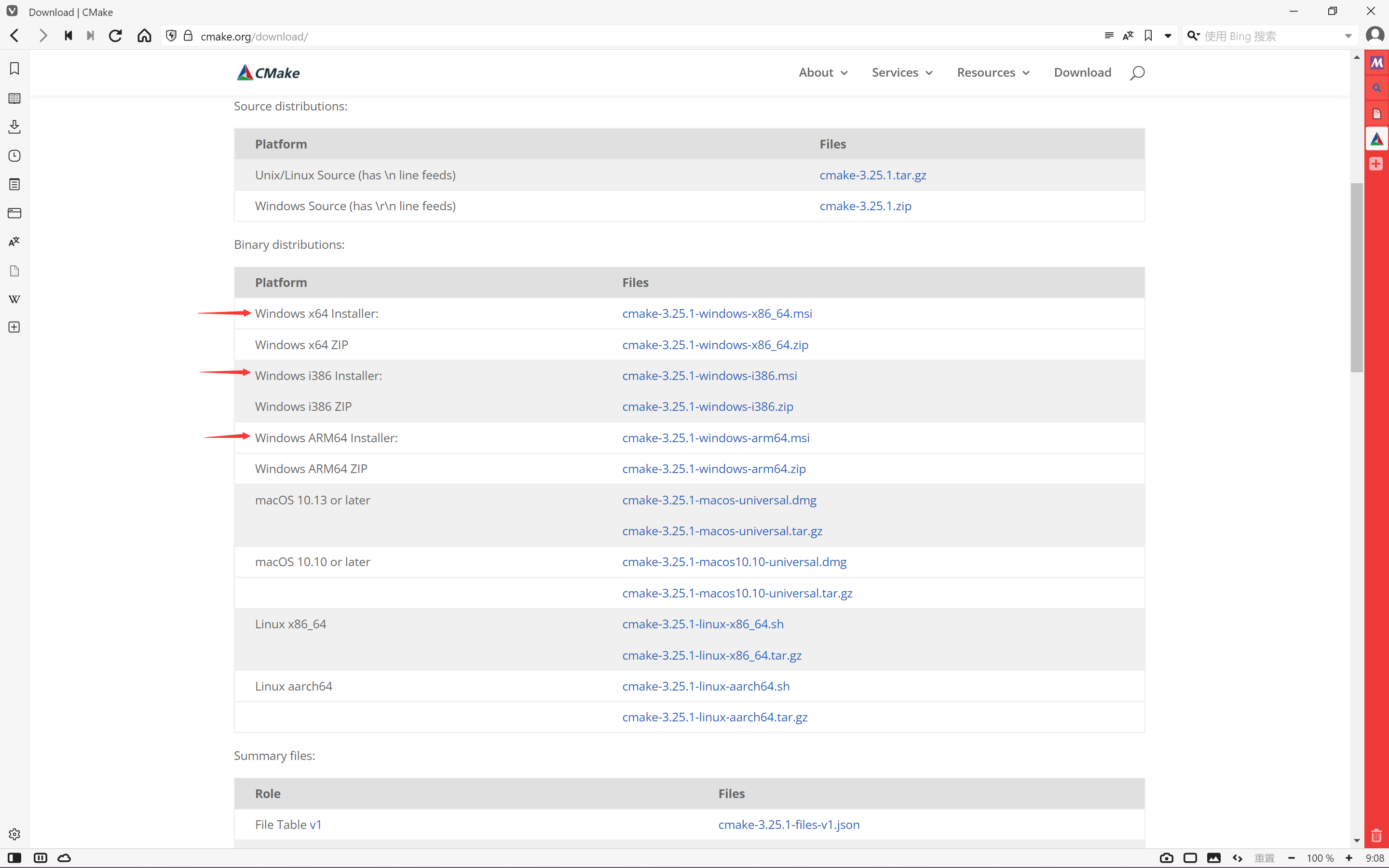The width and height of the screenshot is (1389, 868).
Task: Download the windows-arm64.msi installer
Action: (x=716, y=437)
